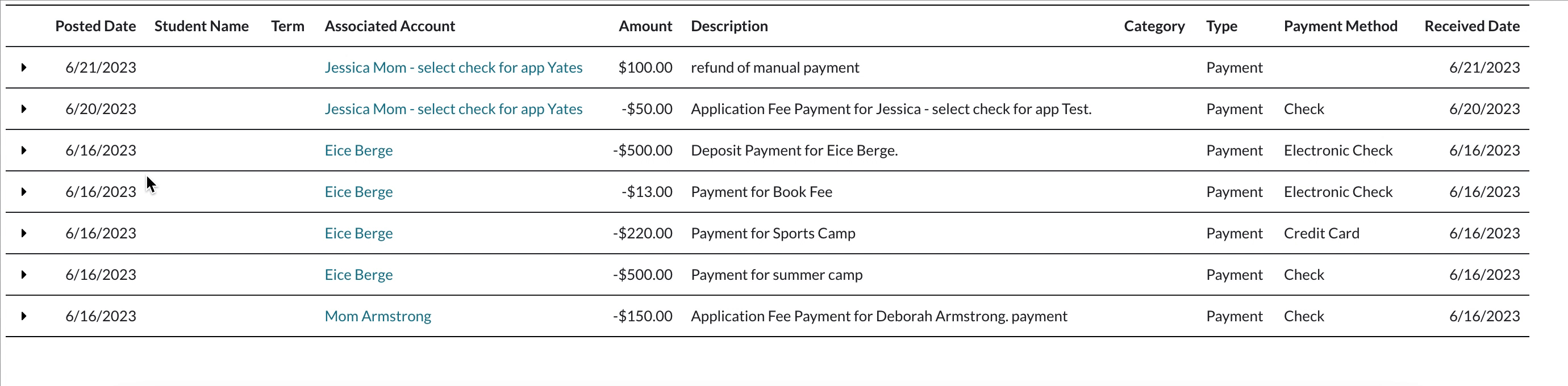Screen dimensions: 1568x386
Task: Sort by the Payment Method column header
Action: click(x=1340, y=26)
